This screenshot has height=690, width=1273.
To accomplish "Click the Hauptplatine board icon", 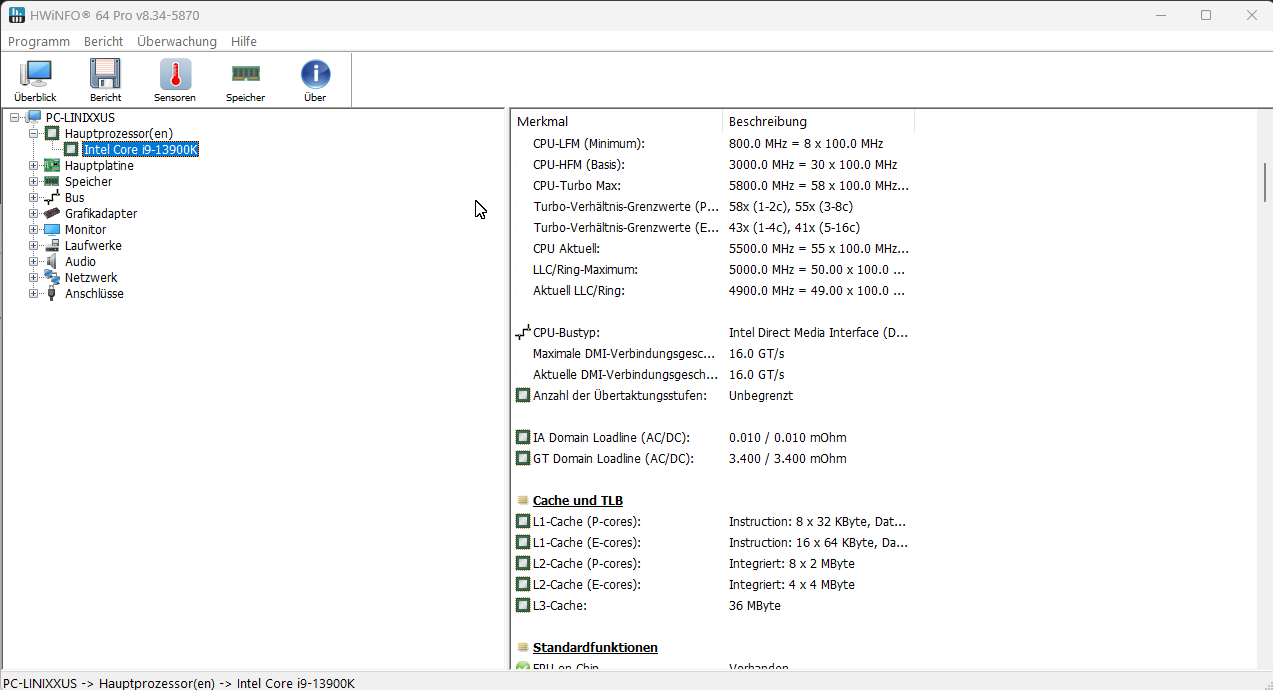I will pos(52,165).
